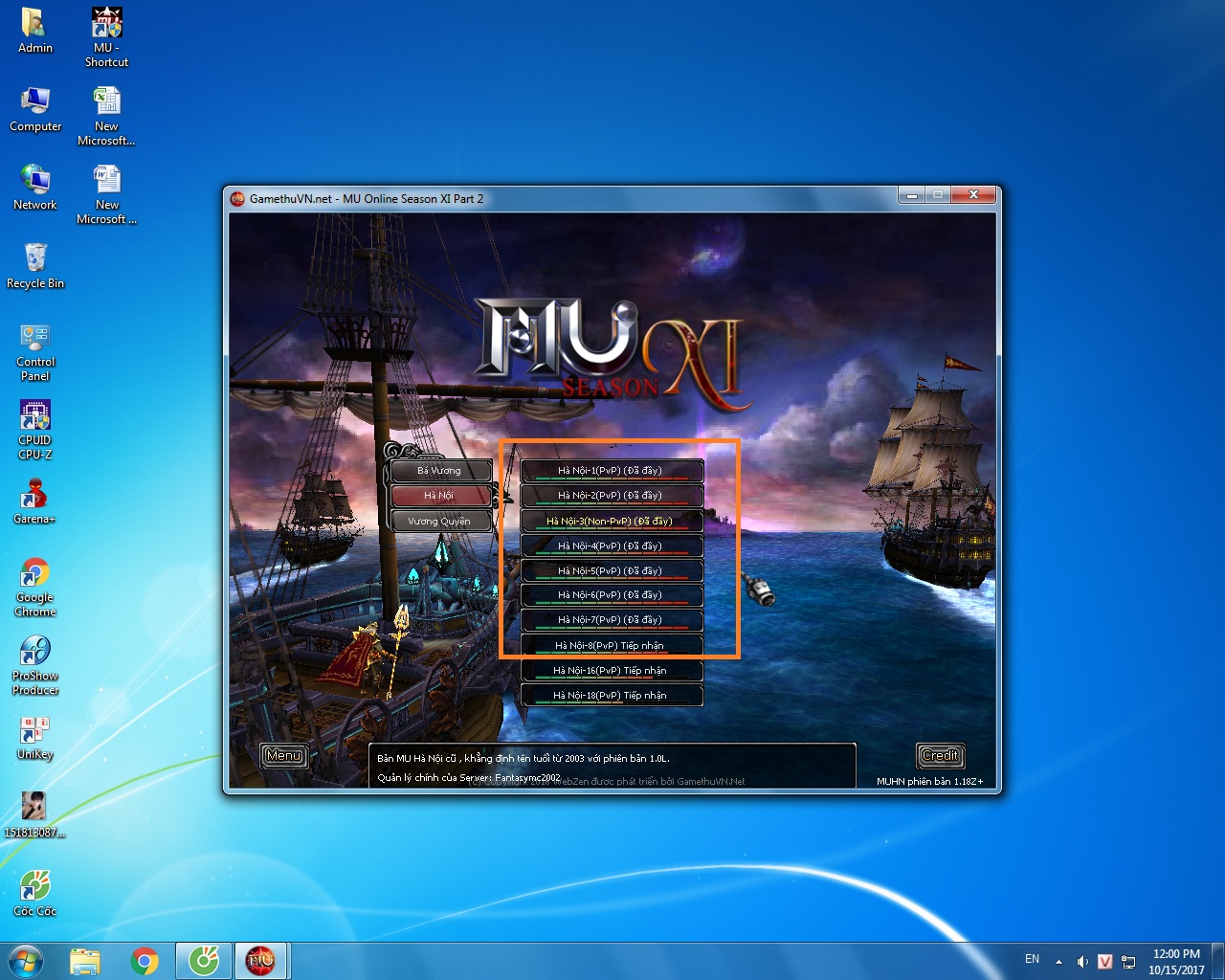
Task: Select the Vương Quyền server group
Action: (440, 521)
